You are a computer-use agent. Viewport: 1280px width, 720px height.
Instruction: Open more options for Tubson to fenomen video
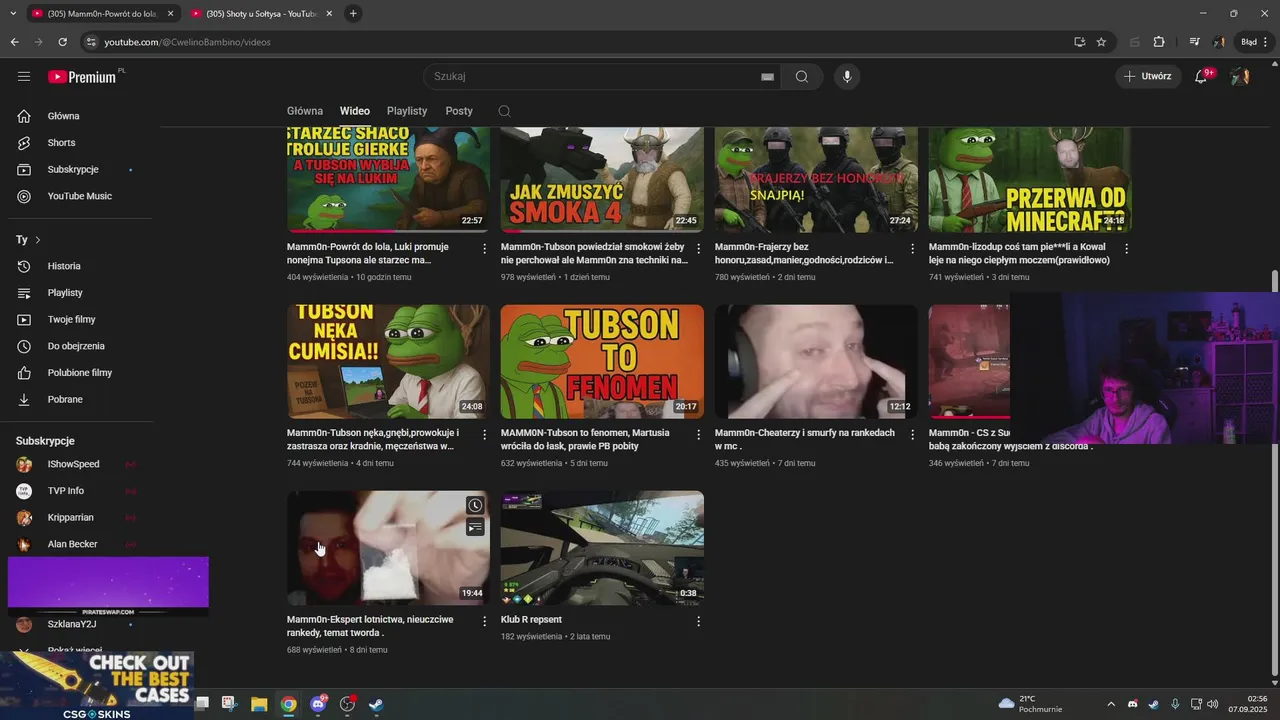(x=698, y=434)
